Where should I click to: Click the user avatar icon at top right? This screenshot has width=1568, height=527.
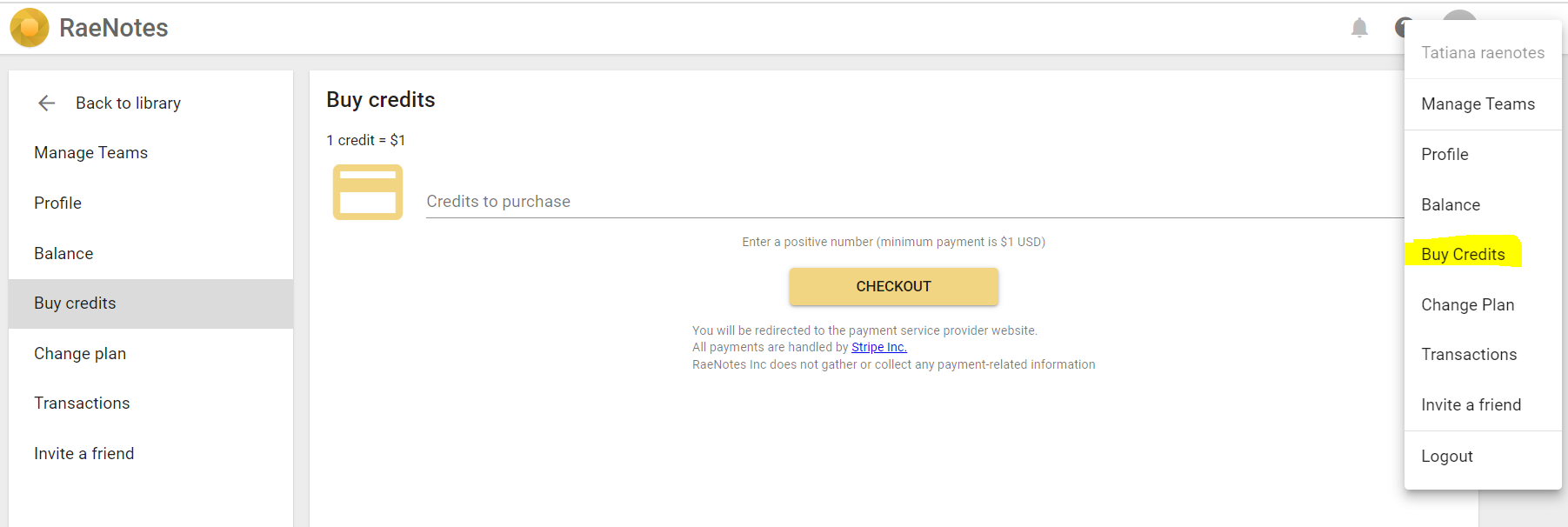click(x=1459, y=15)
